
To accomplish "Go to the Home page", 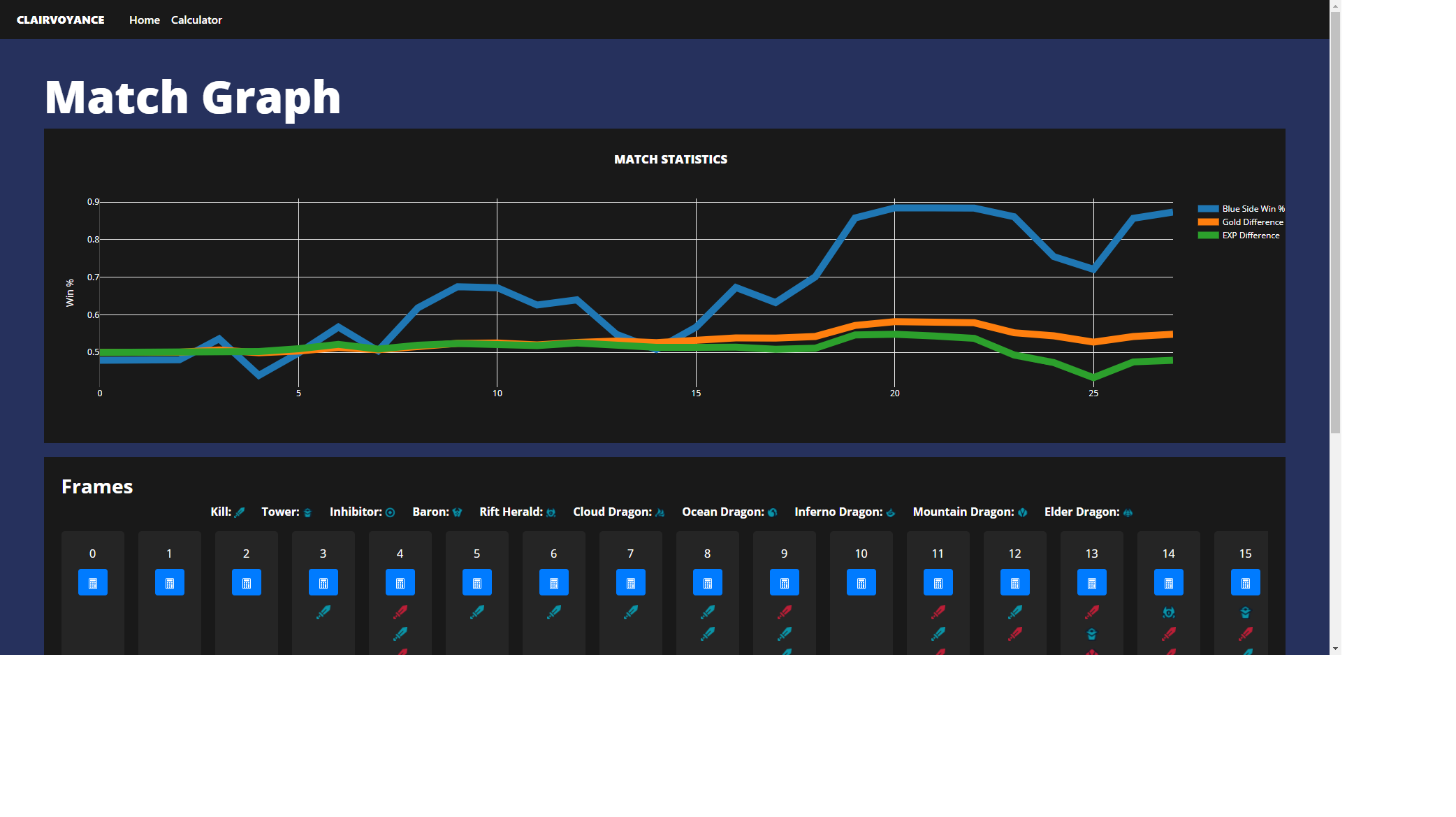I will [x=144, y=20].
